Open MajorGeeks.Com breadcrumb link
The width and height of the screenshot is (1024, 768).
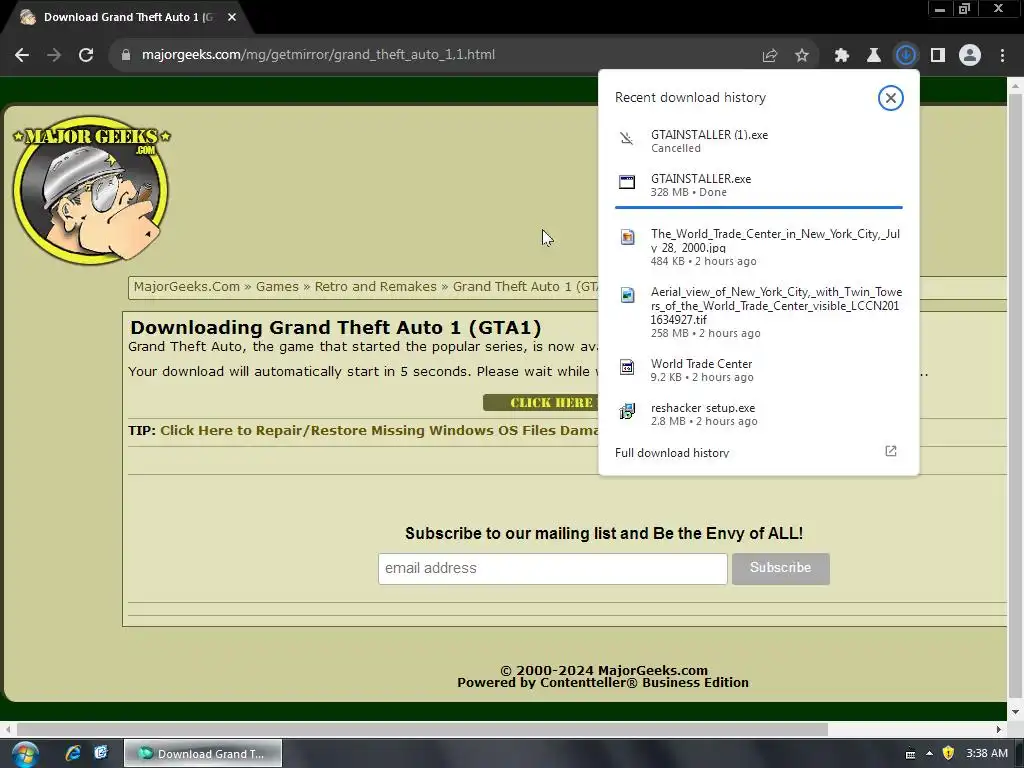pos(187,287)
